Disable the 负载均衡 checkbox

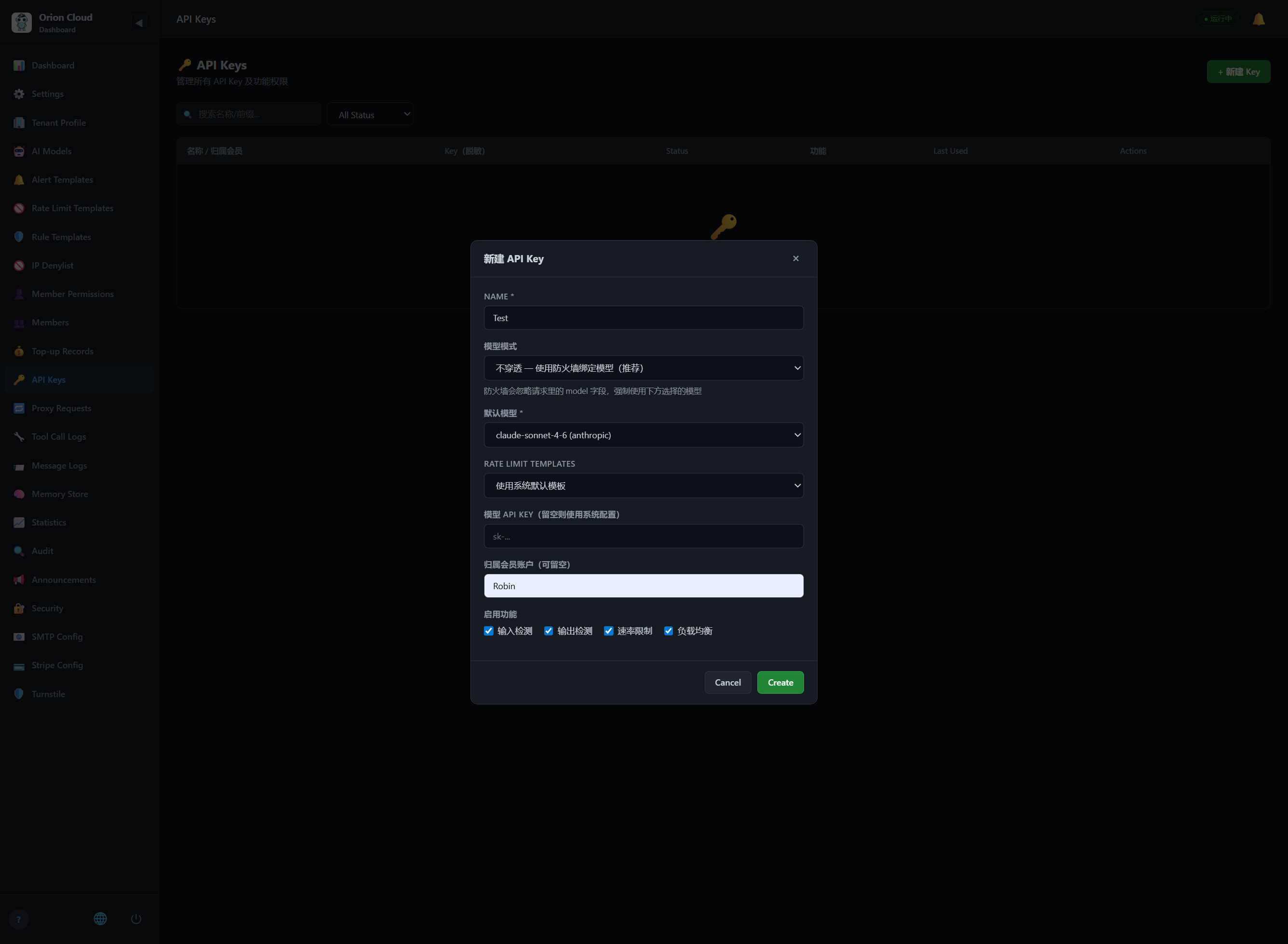[668, 631]
